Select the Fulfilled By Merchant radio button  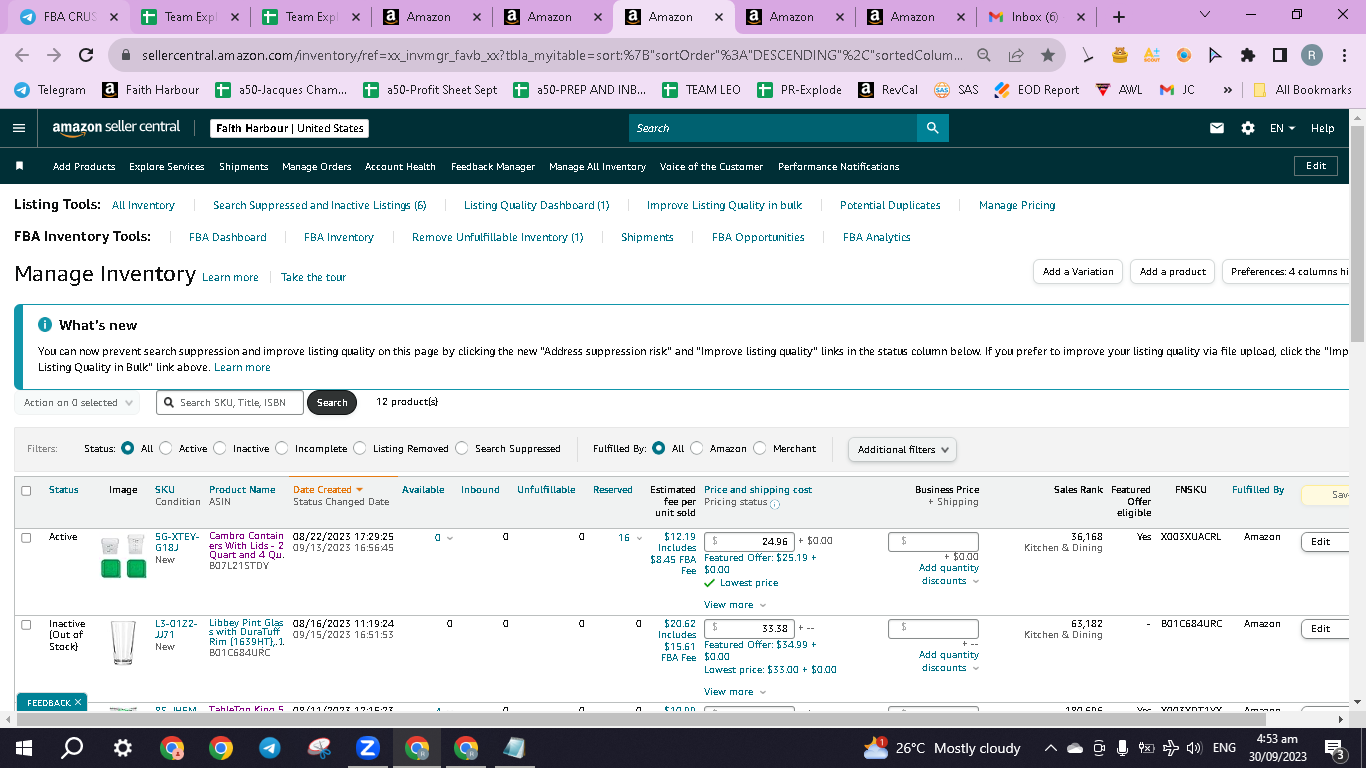[760, 448]
